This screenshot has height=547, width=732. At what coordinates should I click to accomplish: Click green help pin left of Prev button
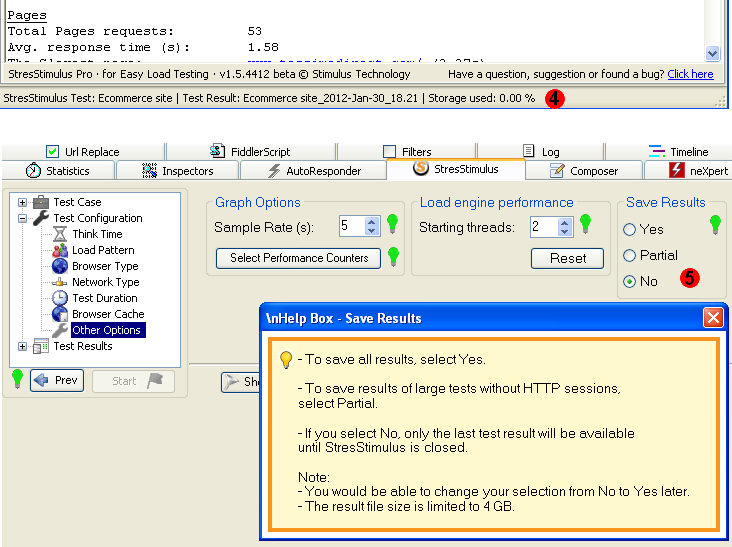(17, 379)
